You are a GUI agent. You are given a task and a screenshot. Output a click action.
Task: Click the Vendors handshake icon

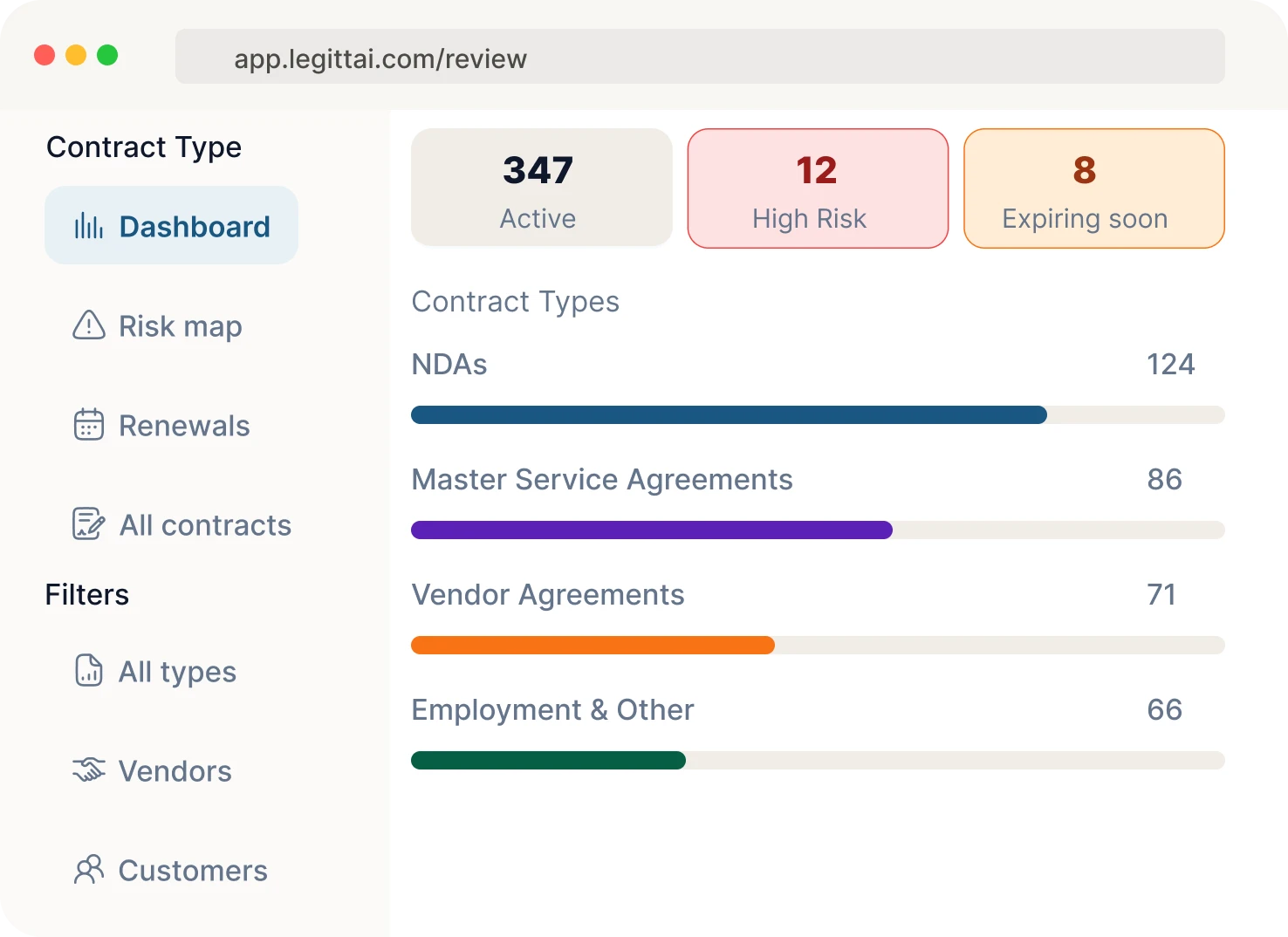tap(89, 770)
